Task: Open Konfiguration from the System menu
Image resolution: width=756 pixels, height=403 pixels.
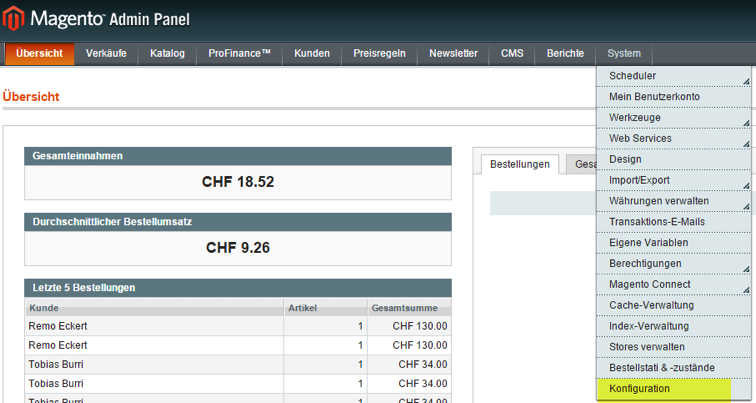Action: point(640,389)
